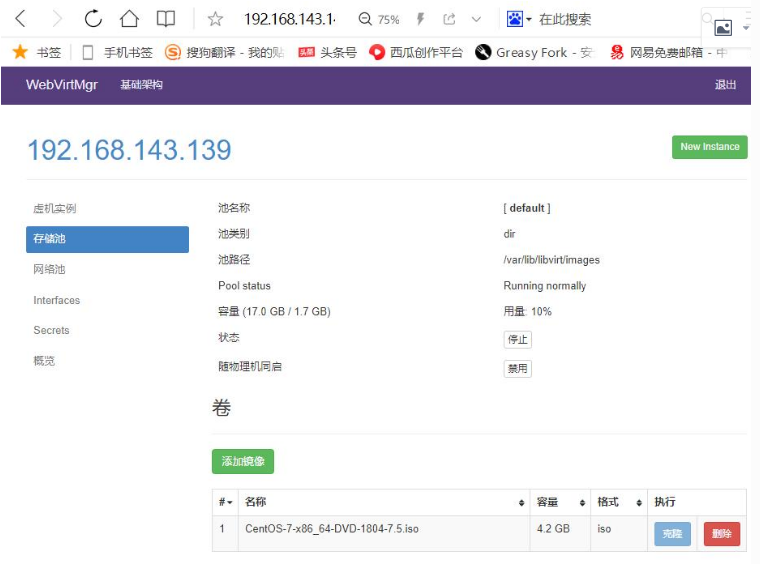Viewport: 760px width, 564px height.
Task: Click the 停止 pool stop button
Action: coord(517,340)
